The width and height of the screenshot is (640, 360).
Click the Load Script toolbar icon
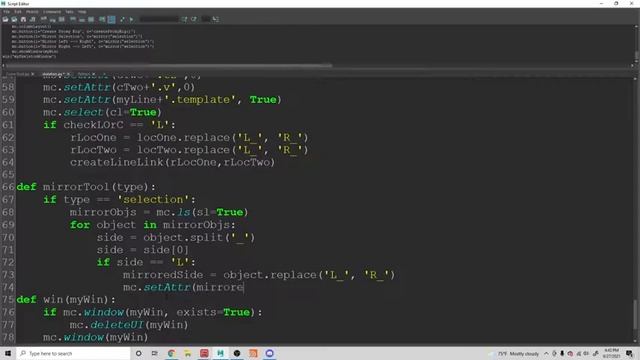point(5,19)
